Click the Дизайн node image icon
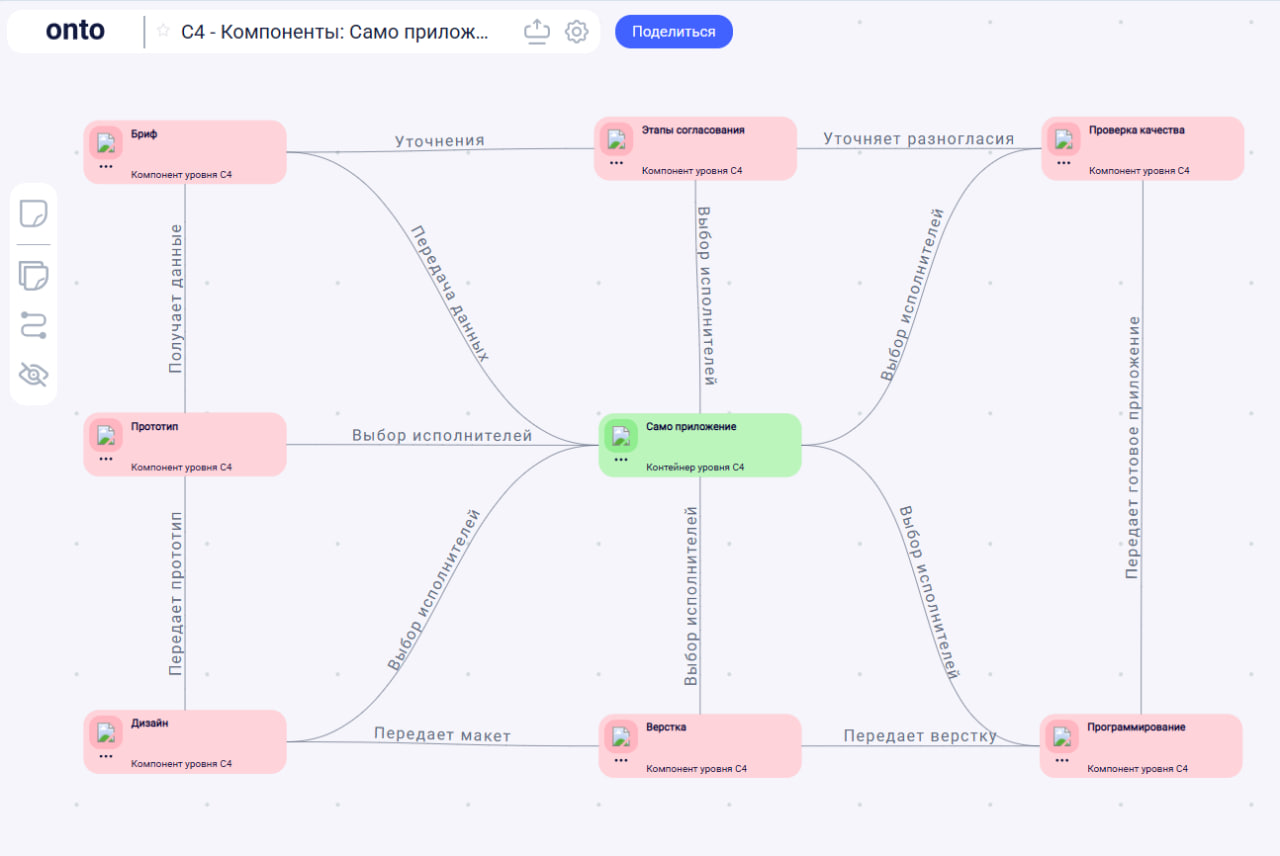The width and height of the screenshot is (1280, 856). click(x=106, y=732)
